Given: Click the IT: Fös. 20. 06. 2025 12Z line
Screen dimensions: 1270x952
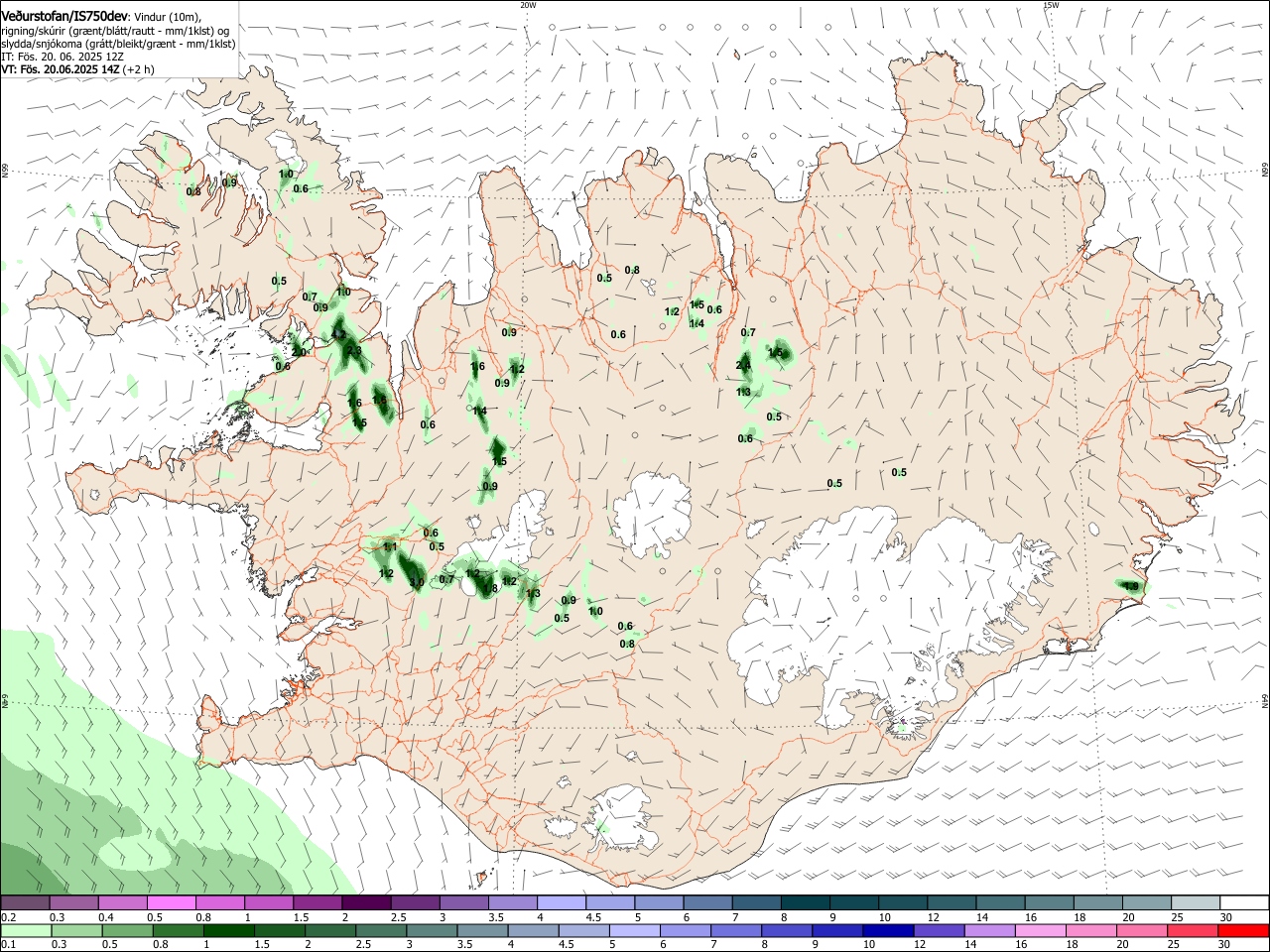Looking at the screenshot, I should (63, 57).
